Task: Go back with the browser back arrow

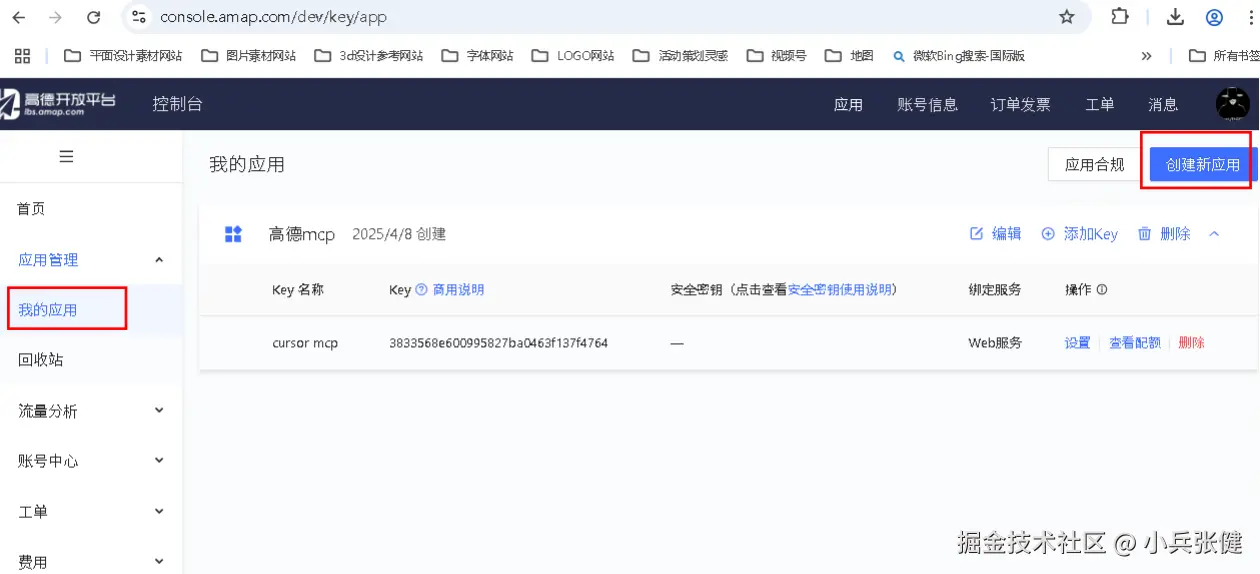Action: coord(18,17)
